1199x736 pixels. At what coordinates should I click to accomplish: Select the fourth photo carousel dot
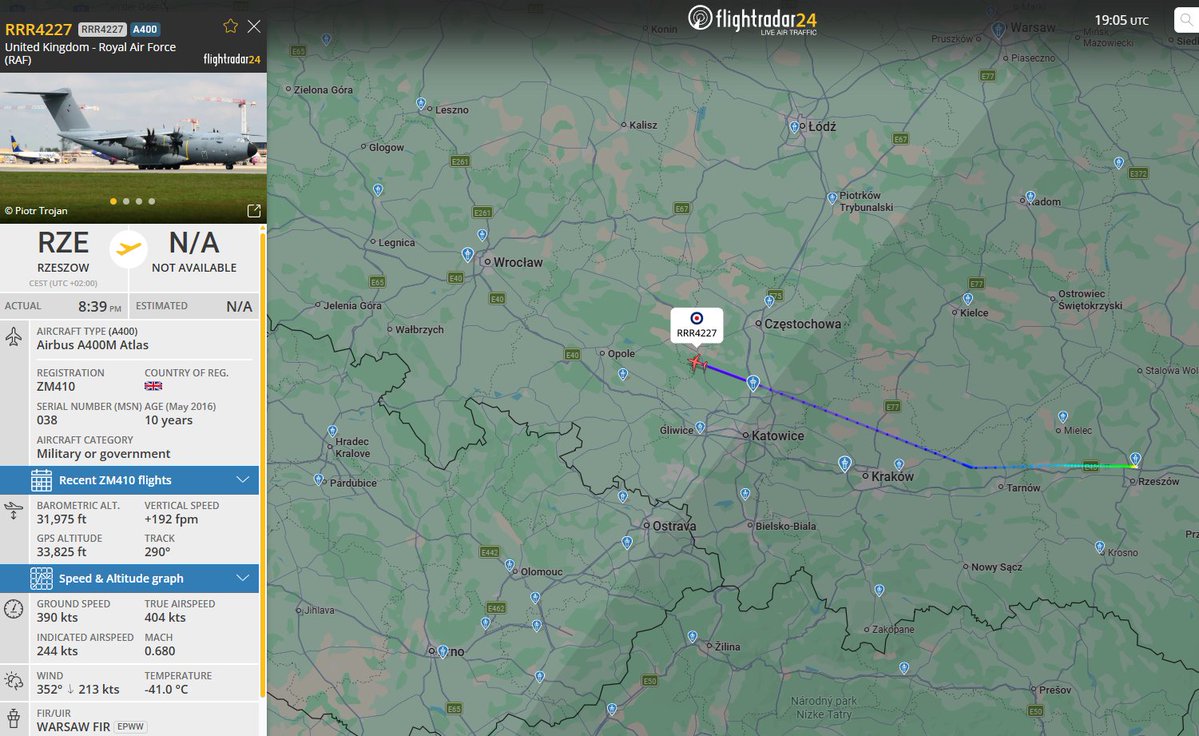pyautogui.click(x=152, y=202)
